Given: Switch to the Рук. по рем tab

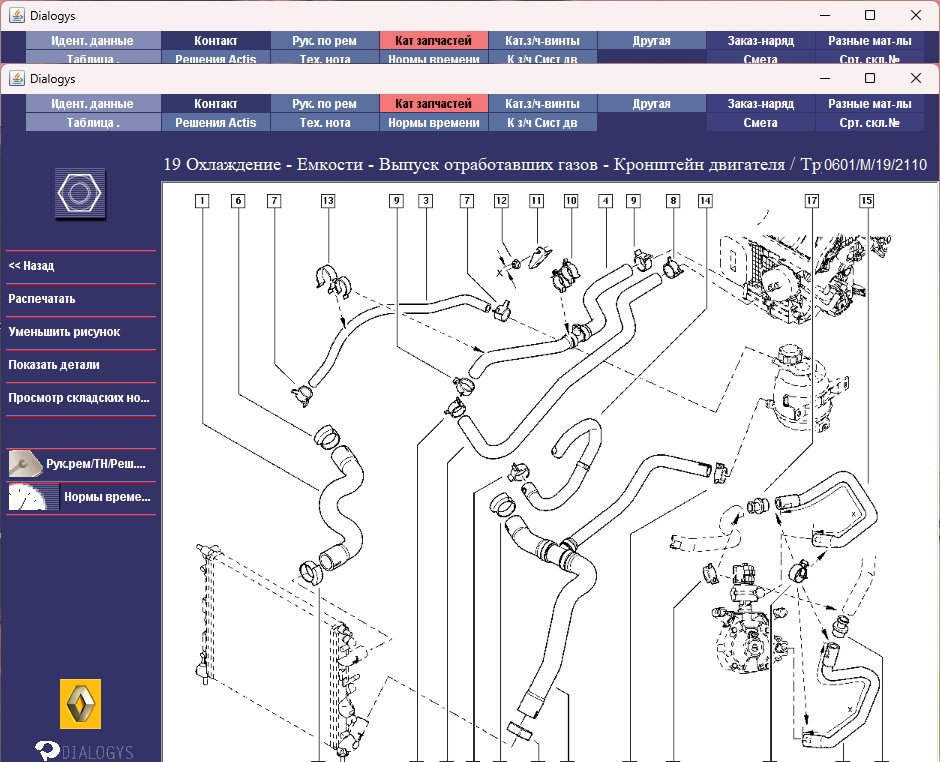Looking at the screenshot, I should (324, 104).
